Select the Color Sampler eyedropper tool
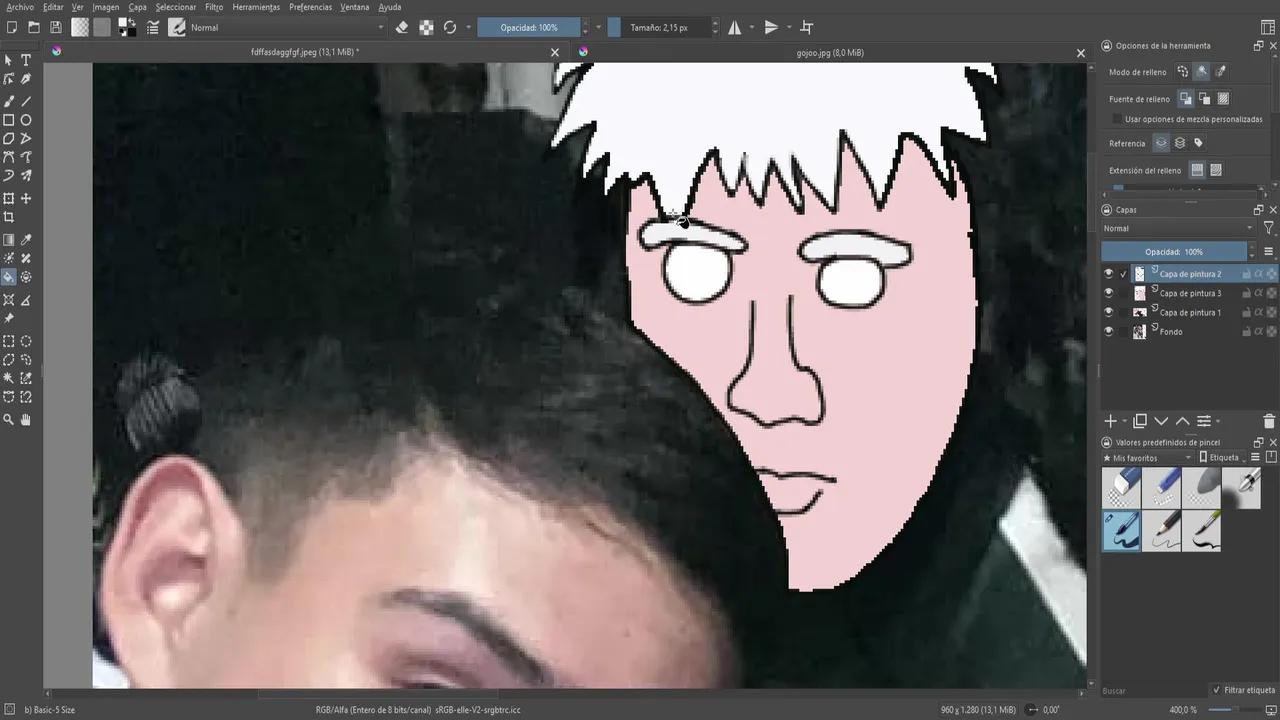Image resolution: width=1280 pixels, height=720 pixels. coord(26,240)
